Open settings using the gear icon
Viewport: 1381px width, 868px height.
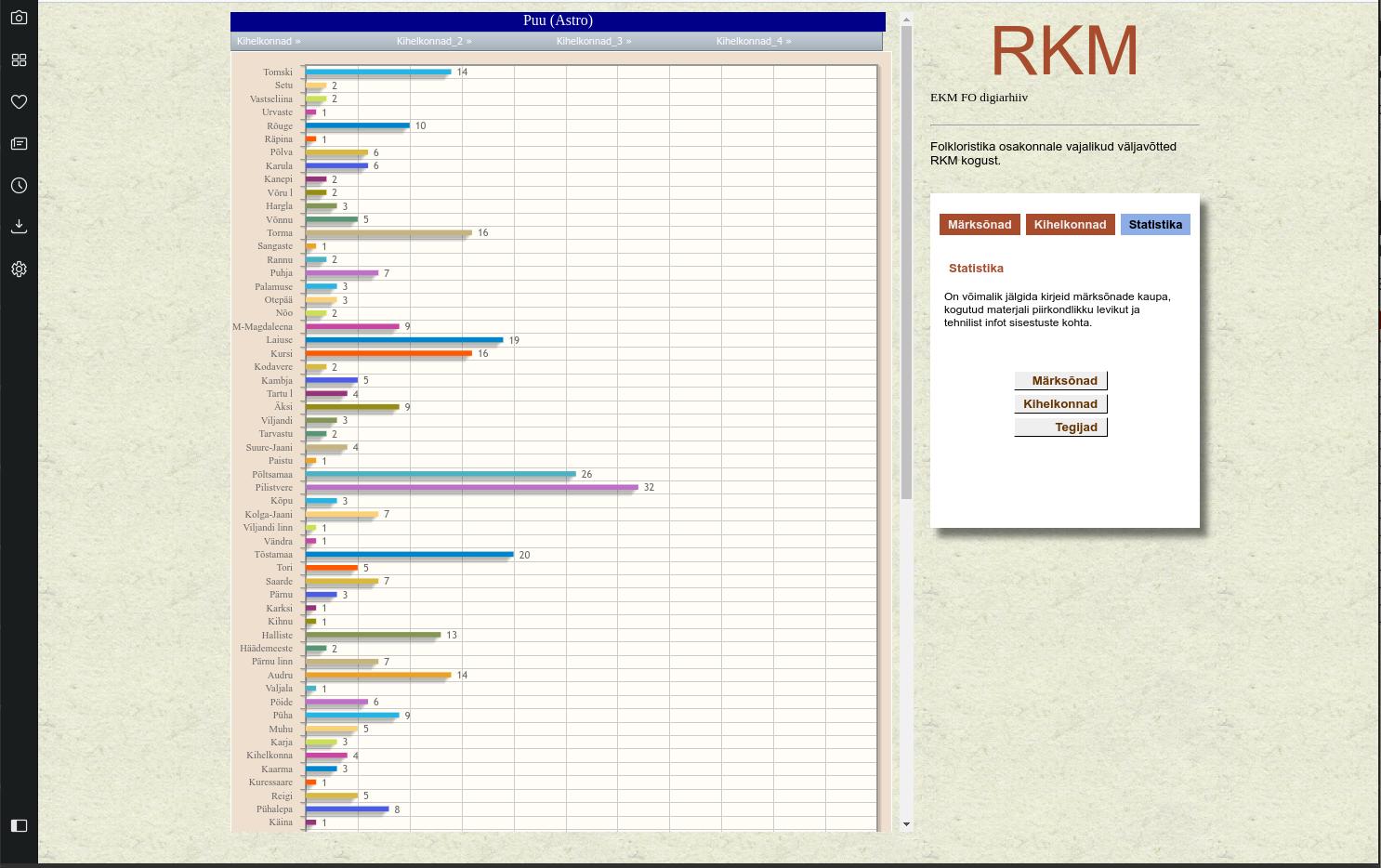pos(19,269)
